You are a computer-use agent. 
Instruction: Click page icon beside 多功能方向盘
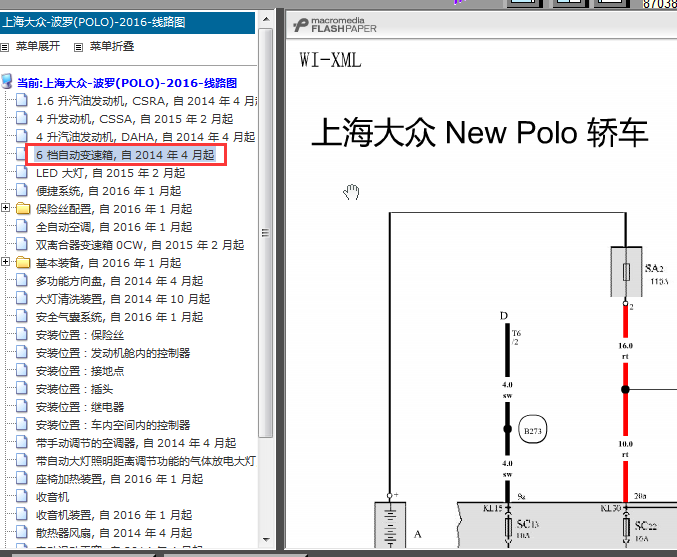22,280
